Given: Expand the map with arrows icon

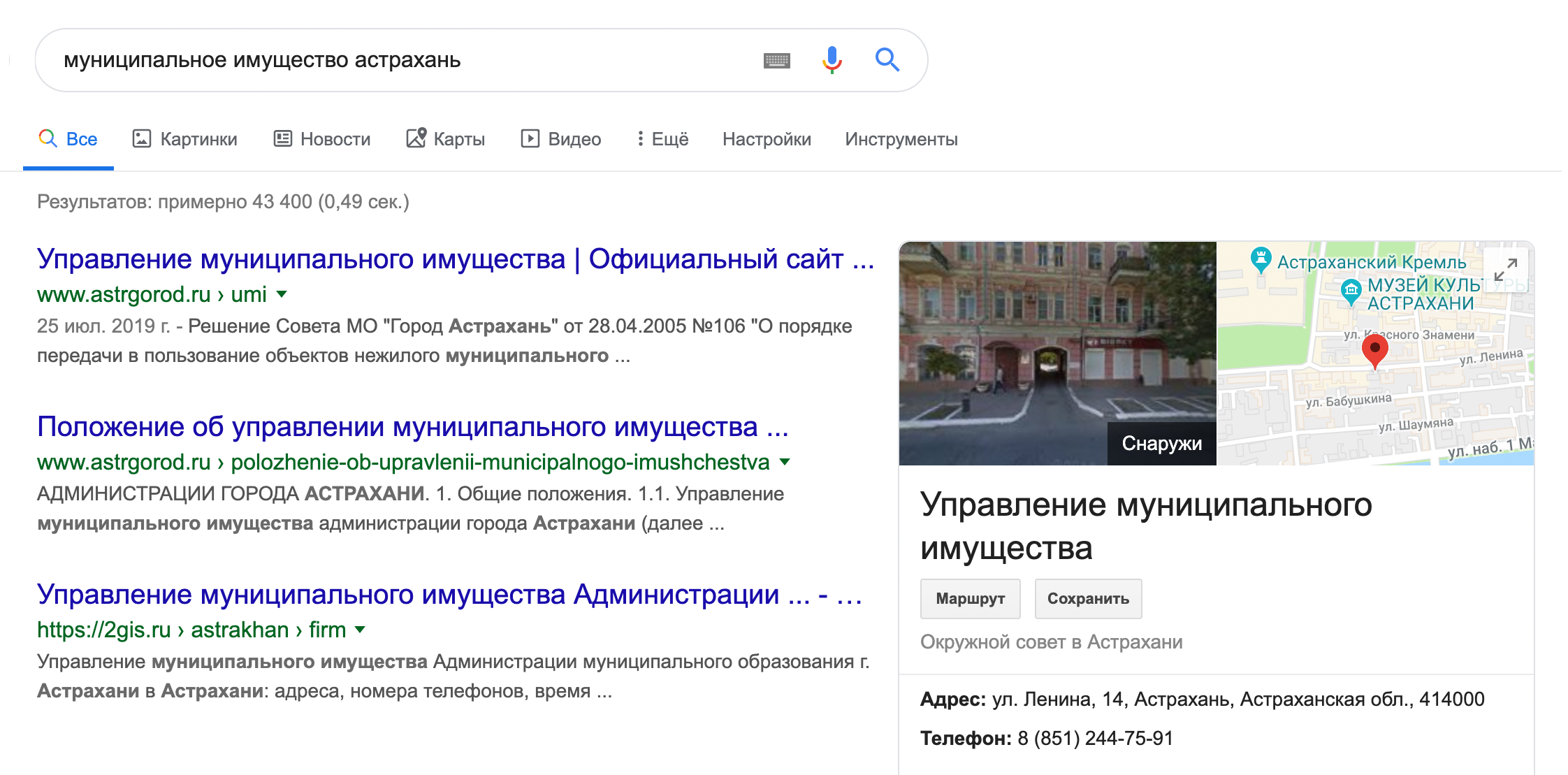Looking at the screenshot, I should coord(1505,270).
